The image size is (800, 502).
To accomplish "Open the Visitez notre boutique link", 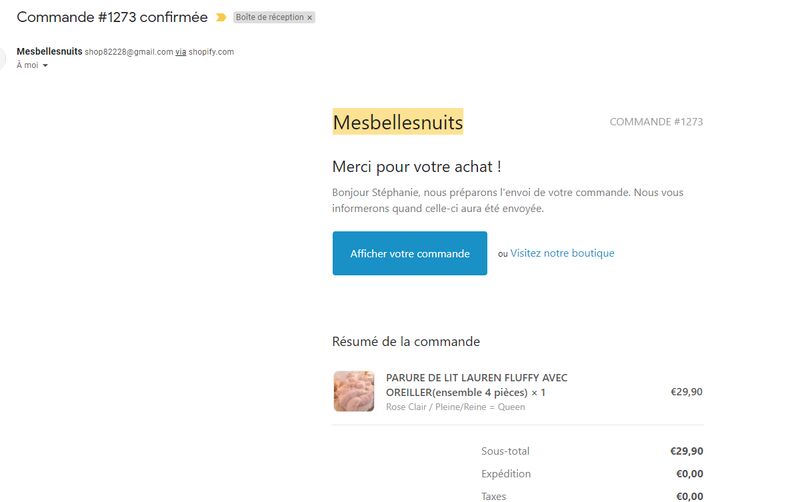I will pyautogui.click(x=562, y=253).
